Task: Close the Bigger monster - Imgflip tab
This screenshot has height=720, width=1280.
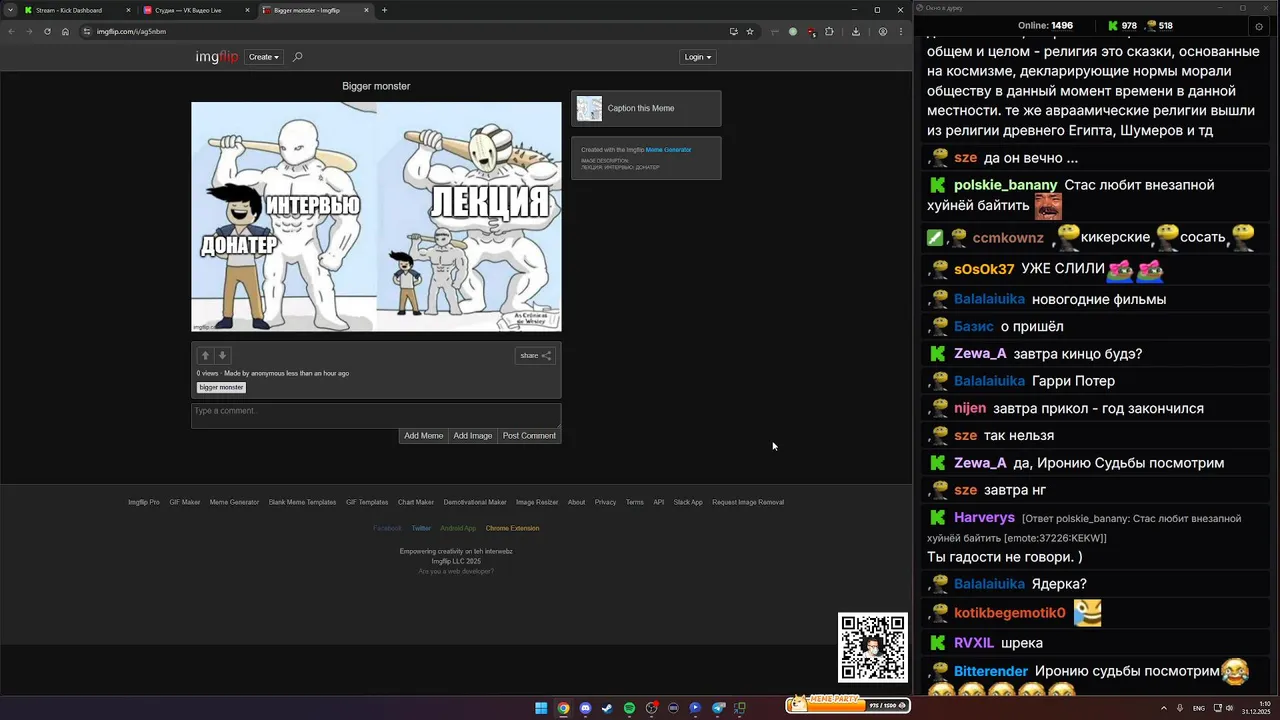Action: (x=366, y=10)
